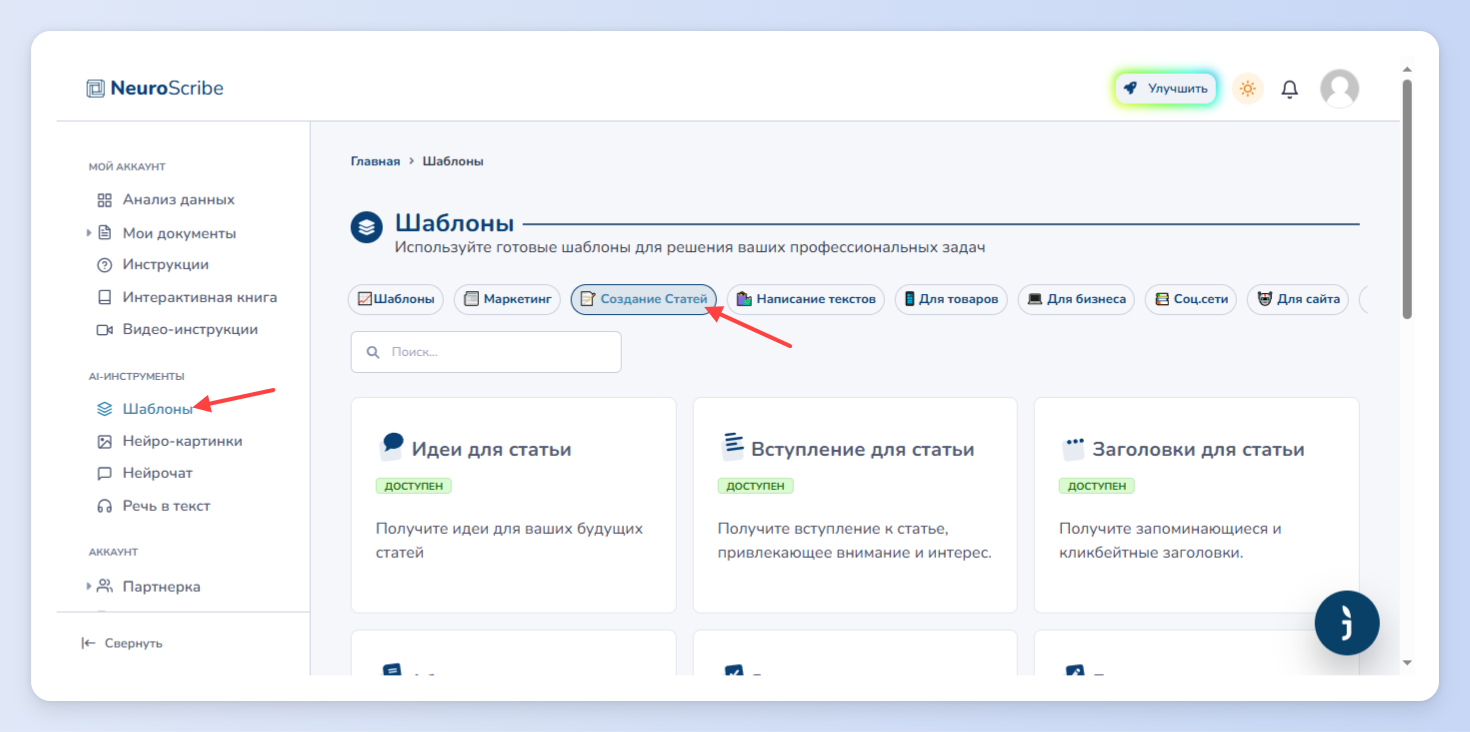Image resolution: width=1470 pixels, height=732 pixels.
Task: Click the page vertical scrollbar
Action: (x=1407, y=199)
